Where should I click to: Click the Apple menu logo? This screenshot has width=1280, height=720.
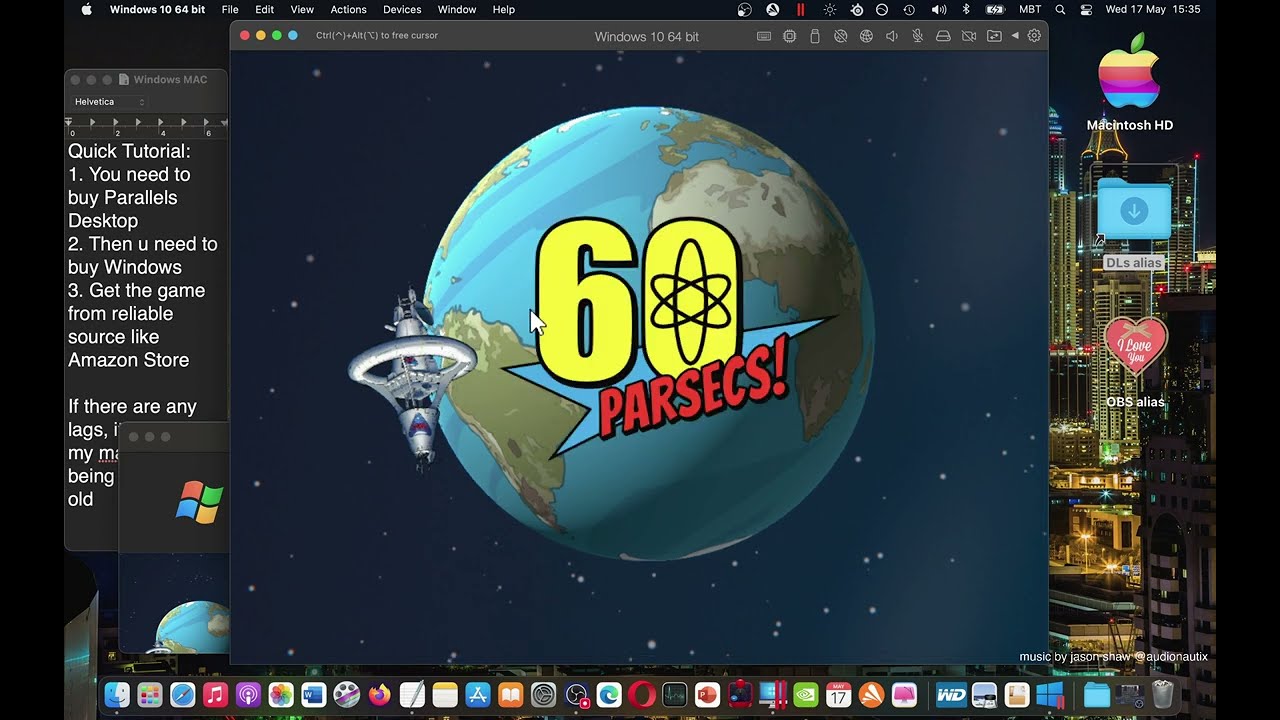(86, 9)
